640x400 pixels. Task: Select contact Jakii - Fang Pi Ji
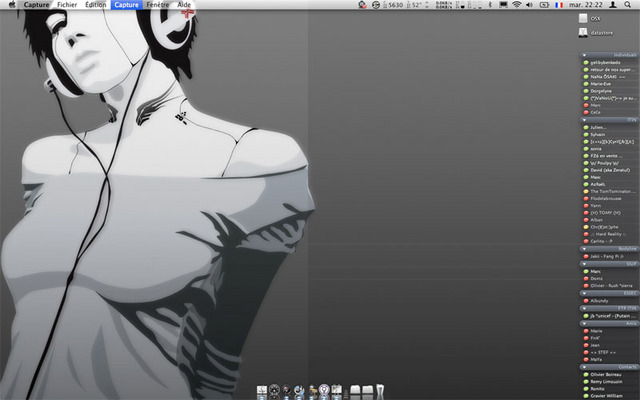pyautogui.click(x=609, y=256)
